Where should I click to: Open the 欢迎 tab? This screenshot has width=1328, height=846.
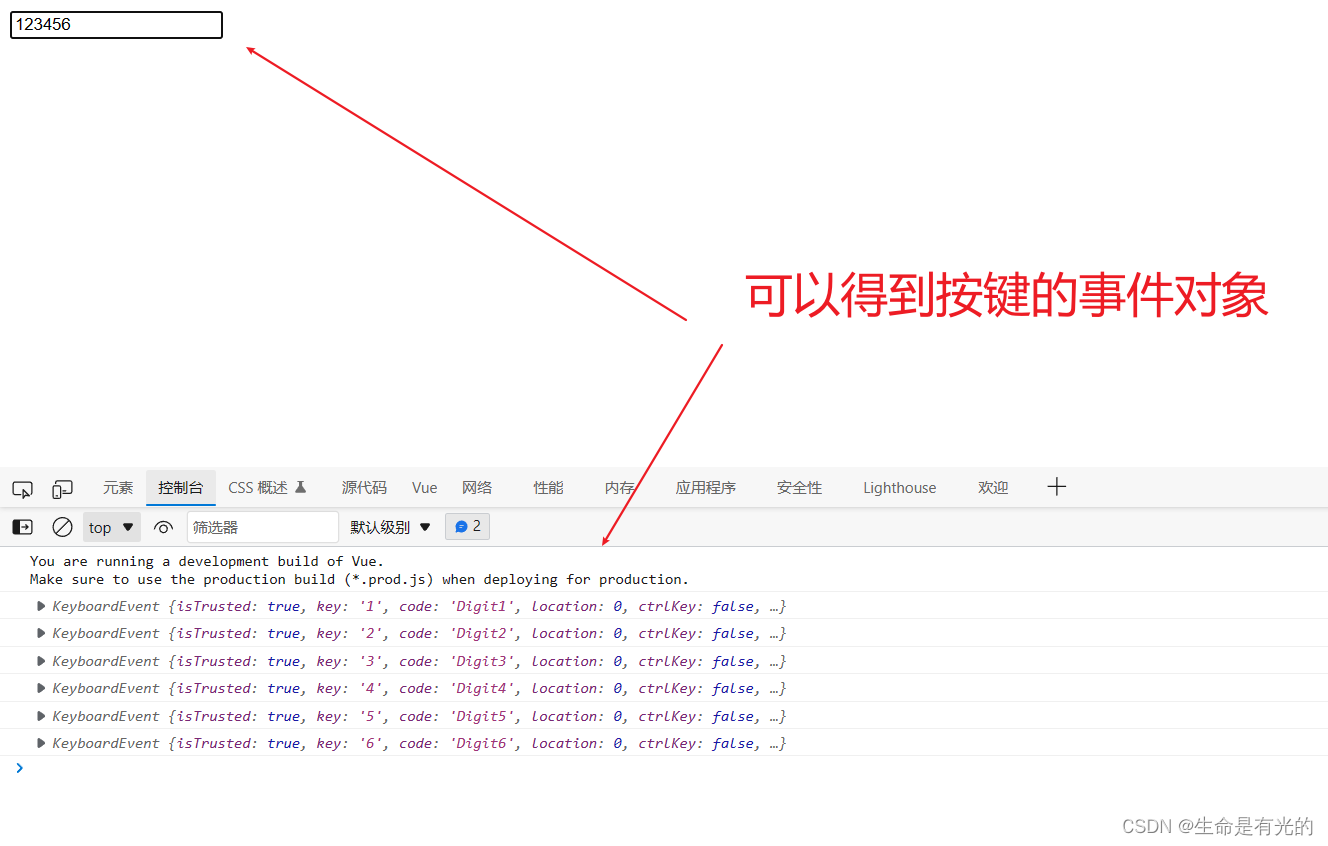pyautogui.click(x=993, y=488)
